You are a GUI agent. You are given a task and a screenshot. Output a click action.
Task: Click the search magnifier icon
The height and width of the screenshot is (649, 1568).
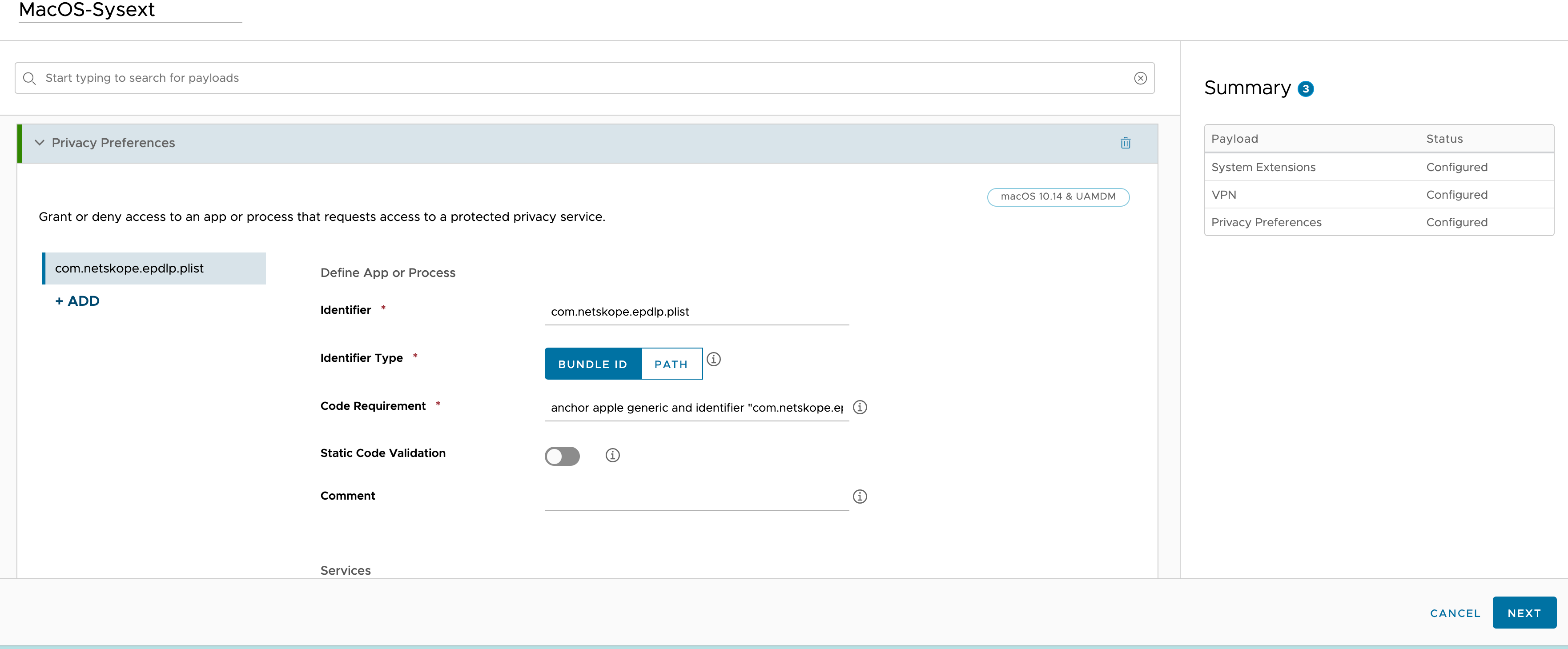(x=29, y=78)
